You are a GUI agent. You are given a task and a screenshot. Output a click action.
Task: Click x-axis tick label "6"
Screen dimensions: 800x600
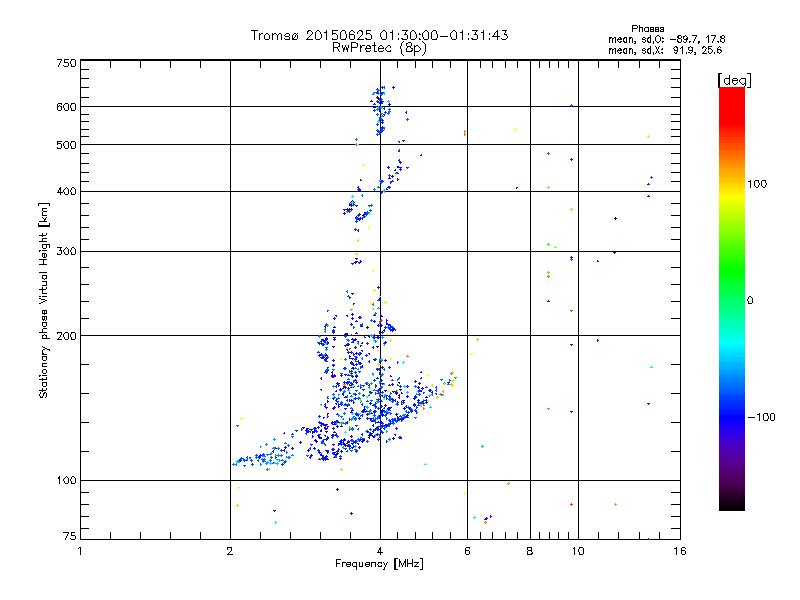tap(467, 551)
